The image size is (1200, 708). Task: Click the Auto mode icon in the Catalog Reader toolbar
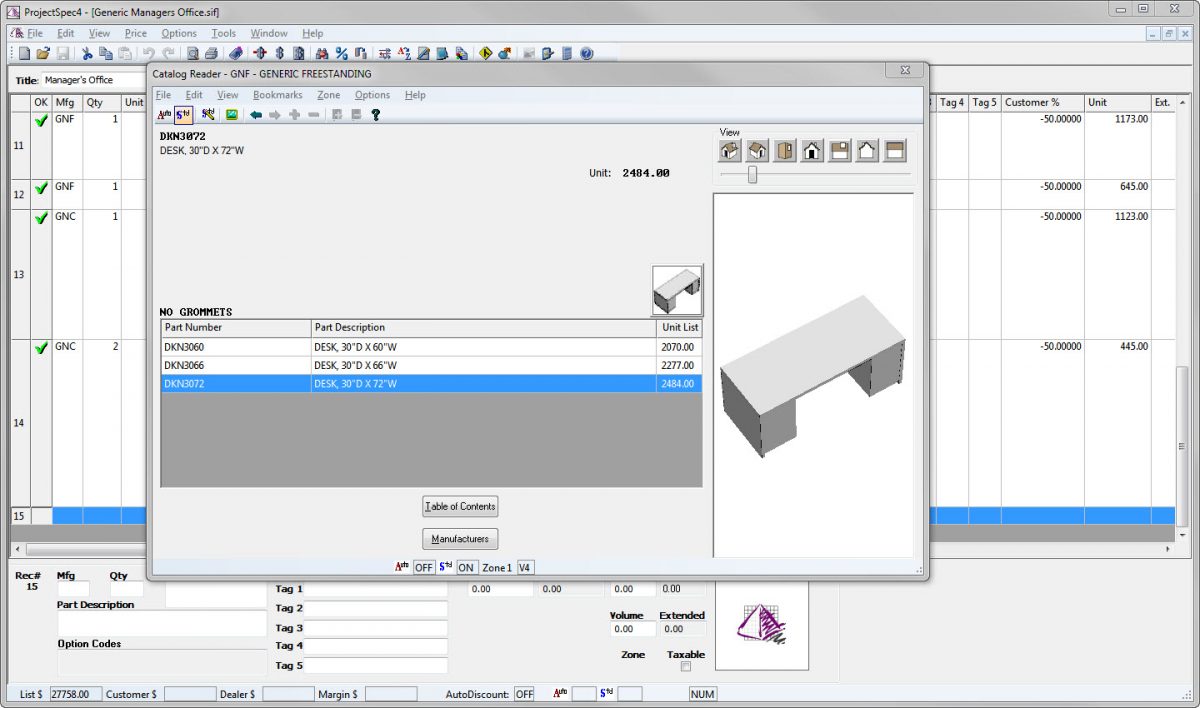click(x=164, y=115)
